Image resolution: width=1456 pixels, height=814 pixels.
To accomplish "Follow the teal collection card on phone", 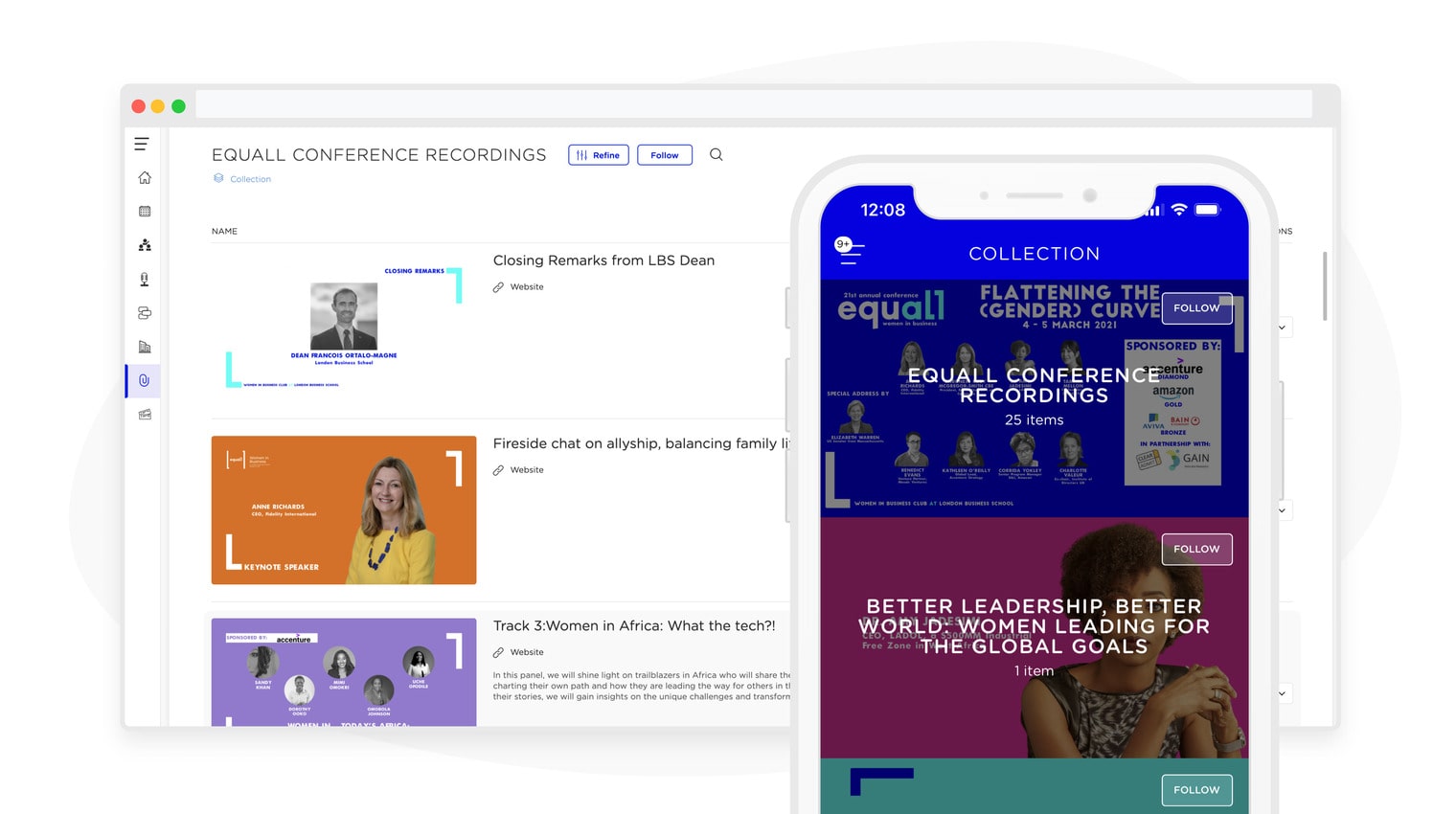I will [1196, 790].
